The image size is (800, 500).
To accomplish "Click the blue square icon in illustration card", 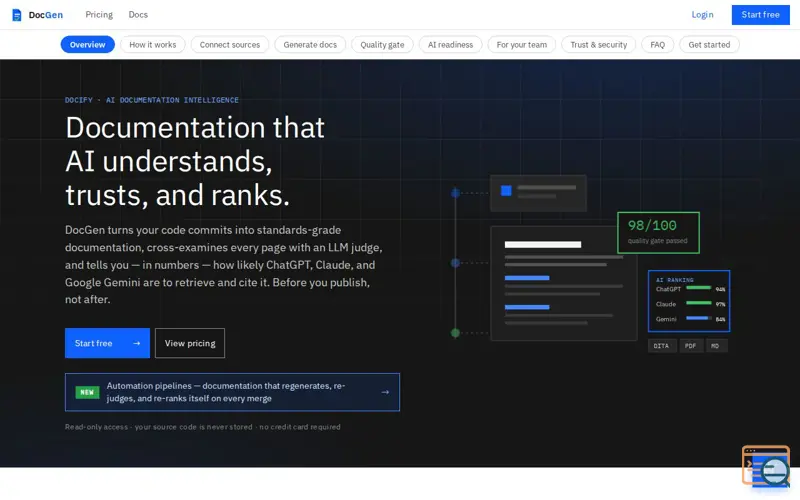I will click(x=506, y=191).
